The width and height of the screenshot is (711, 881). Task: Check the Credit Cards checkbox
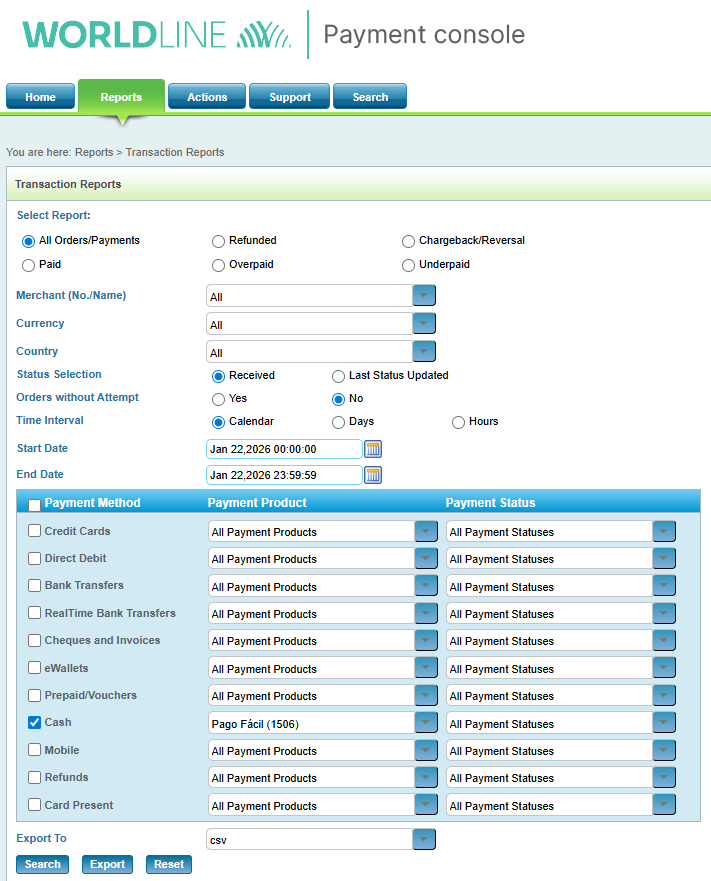click(34, 531)
